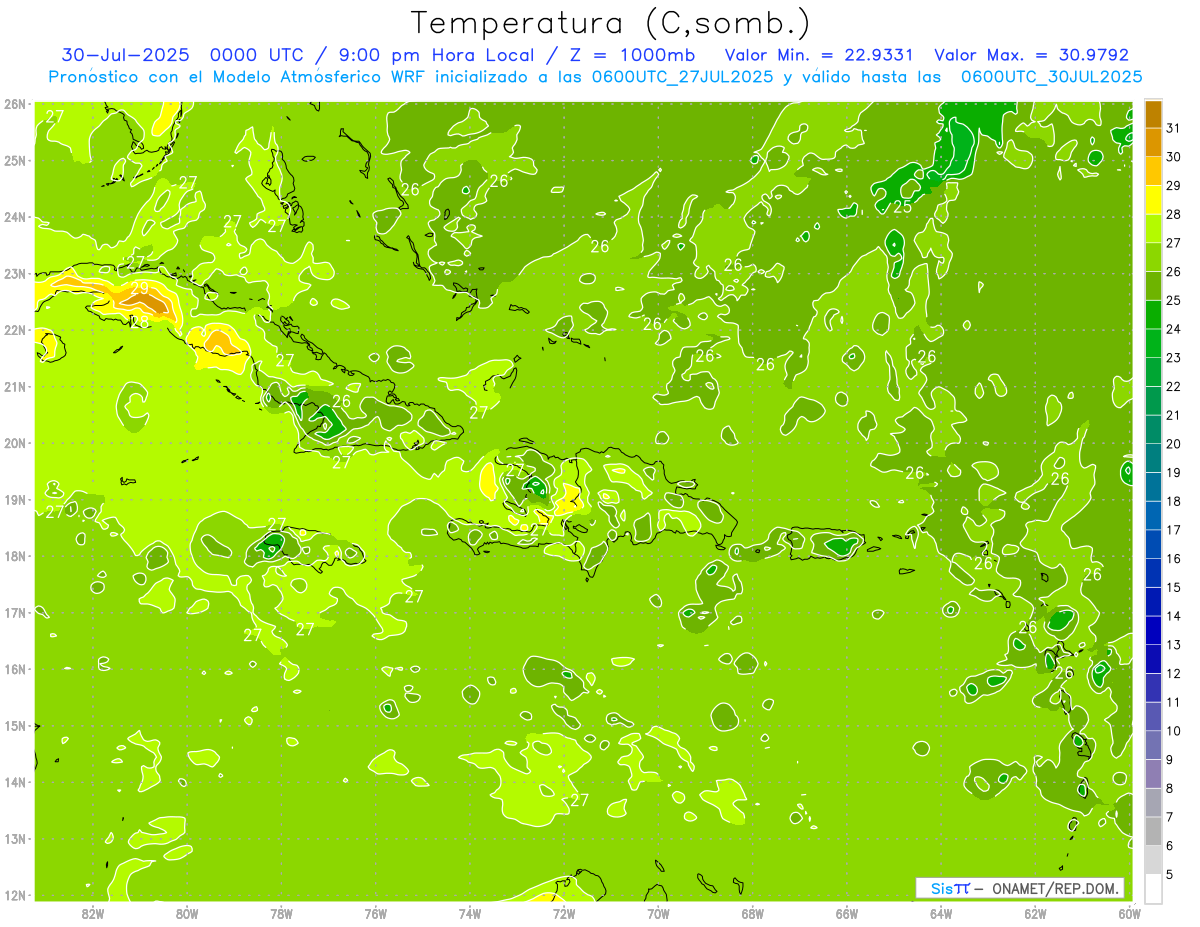Click the gray legend swatch between 6 and 7
1200x927 pixels.
pyautogui.click(x=1153, y=831)
